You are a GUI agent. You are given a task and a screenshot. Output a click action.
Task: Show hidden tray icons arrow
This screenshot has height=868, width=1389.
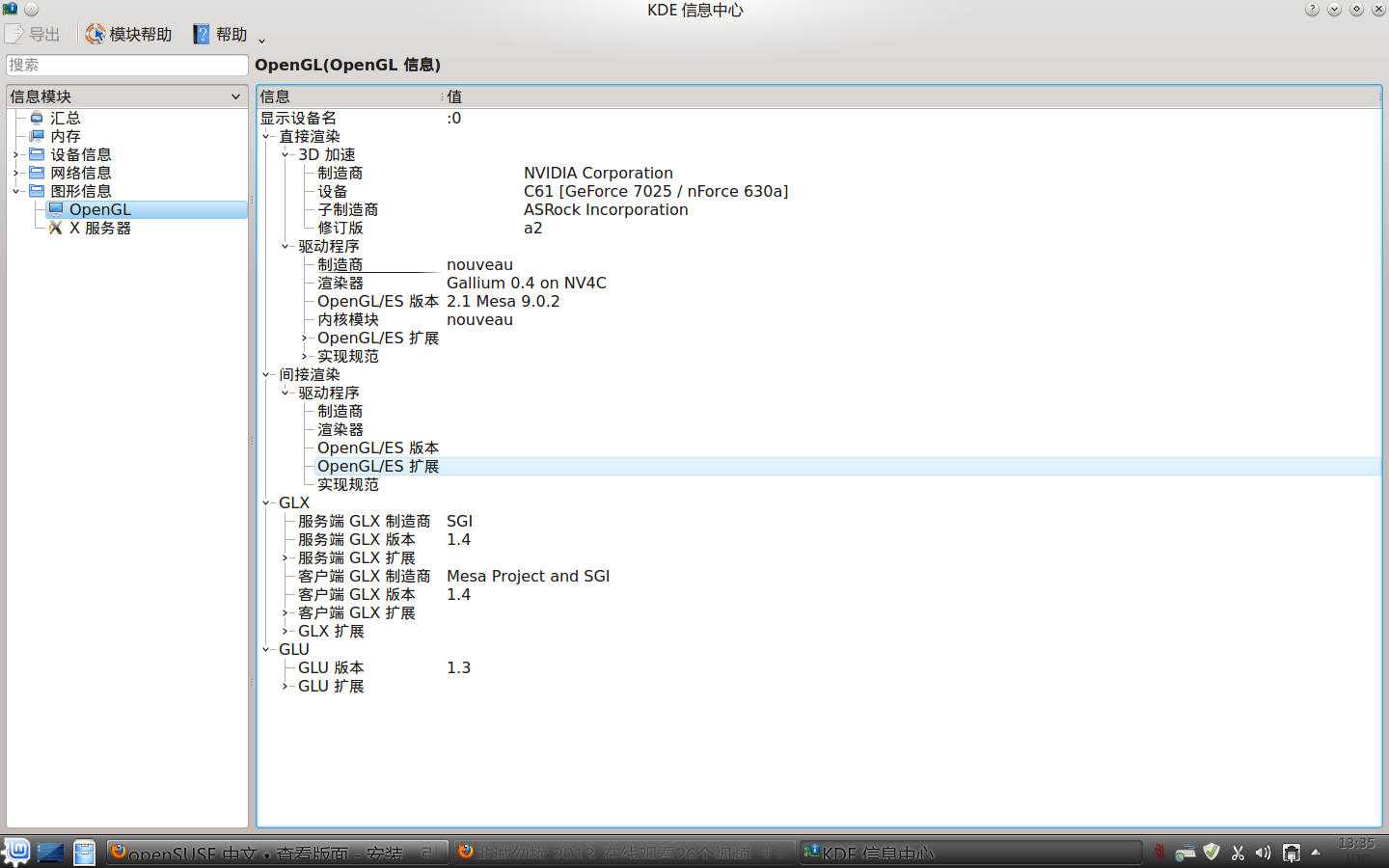(x=1315, y=853)
